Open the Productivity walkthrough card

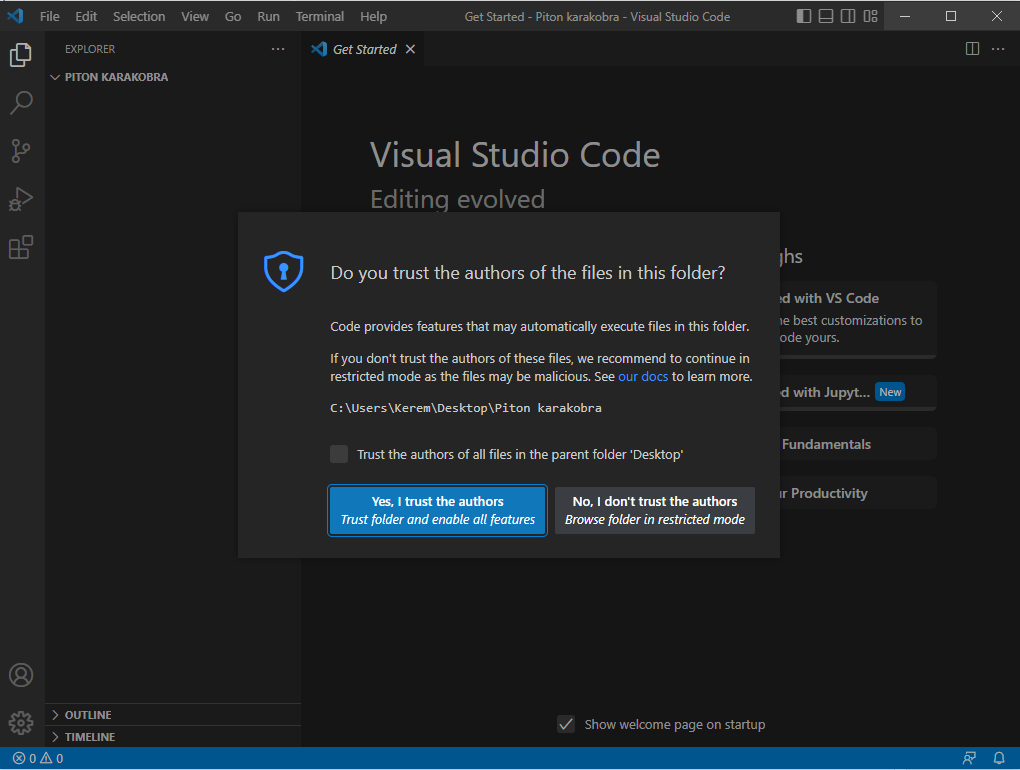coord(858,493)
